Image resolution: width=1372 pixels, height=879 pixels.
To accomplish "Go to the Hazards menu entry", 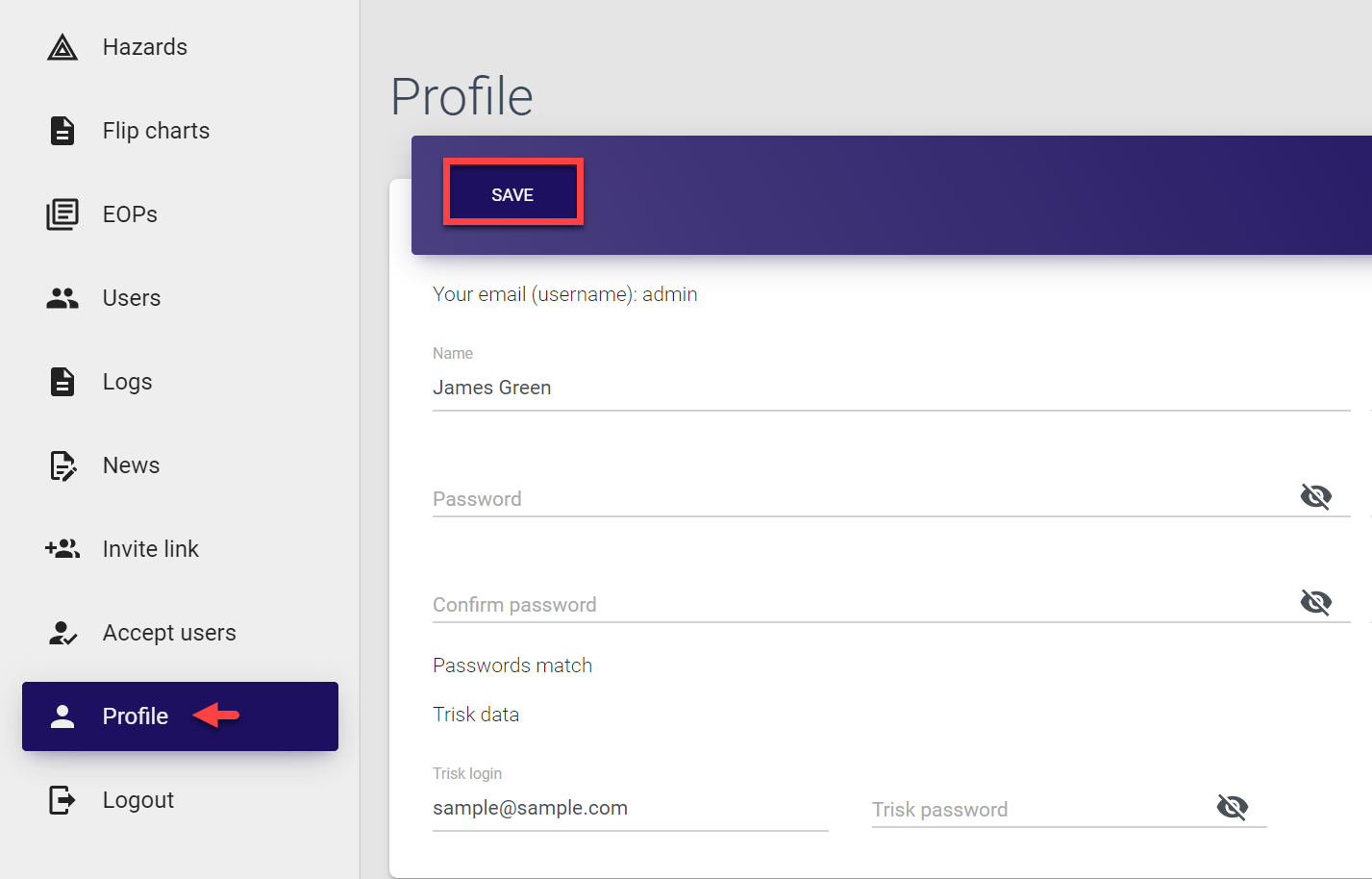I will click(145, 47).
